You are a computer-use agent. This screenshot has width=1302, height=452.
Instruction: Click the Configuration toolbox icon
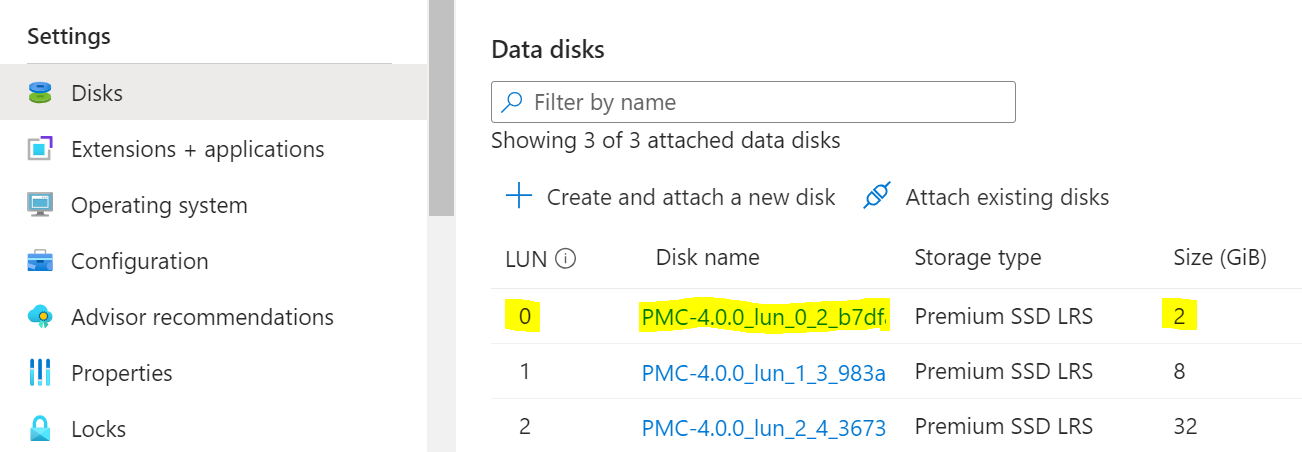point(39,261)
